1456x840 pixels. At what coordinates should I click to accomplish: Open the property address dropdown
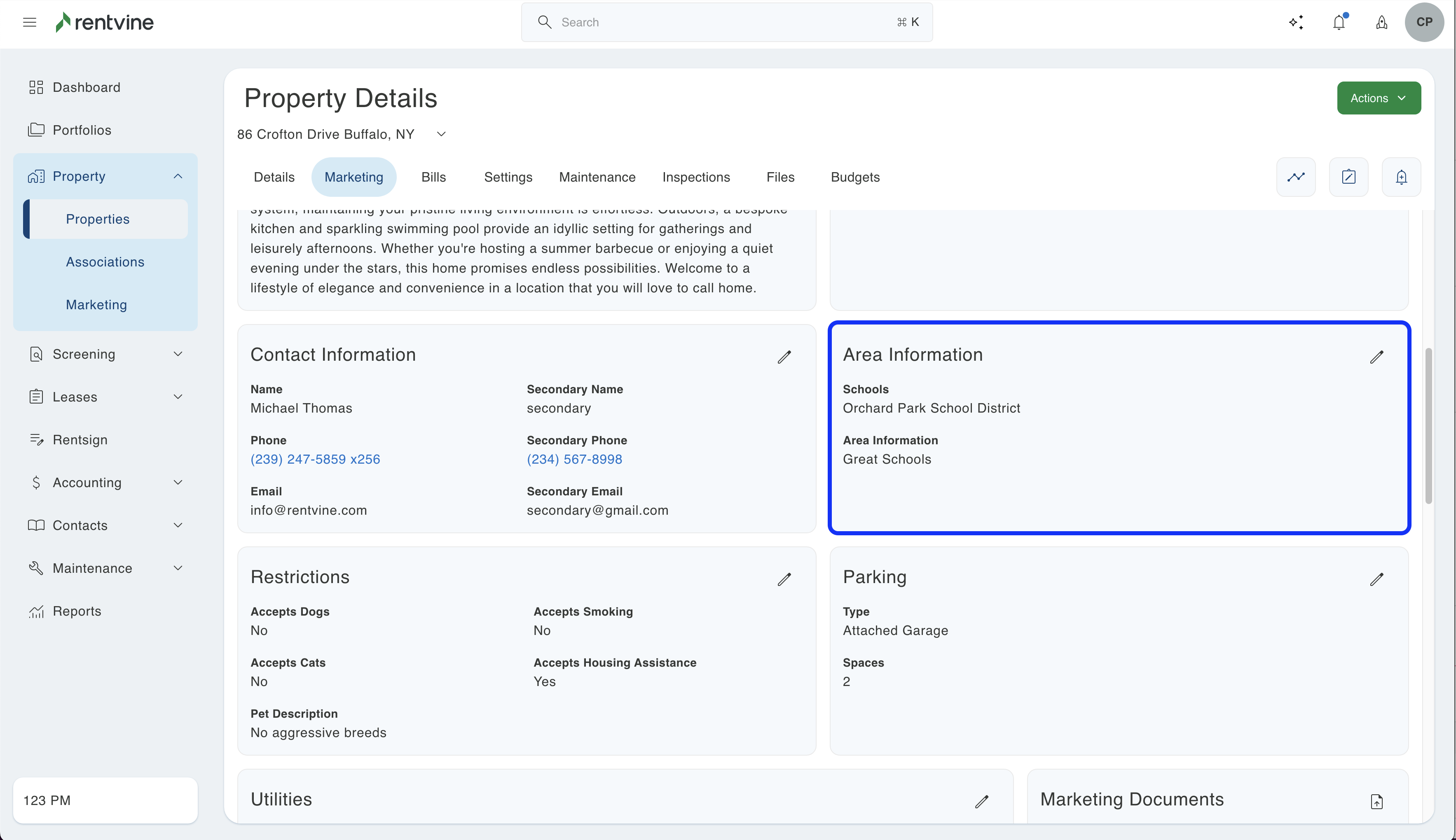coord(441,134)
